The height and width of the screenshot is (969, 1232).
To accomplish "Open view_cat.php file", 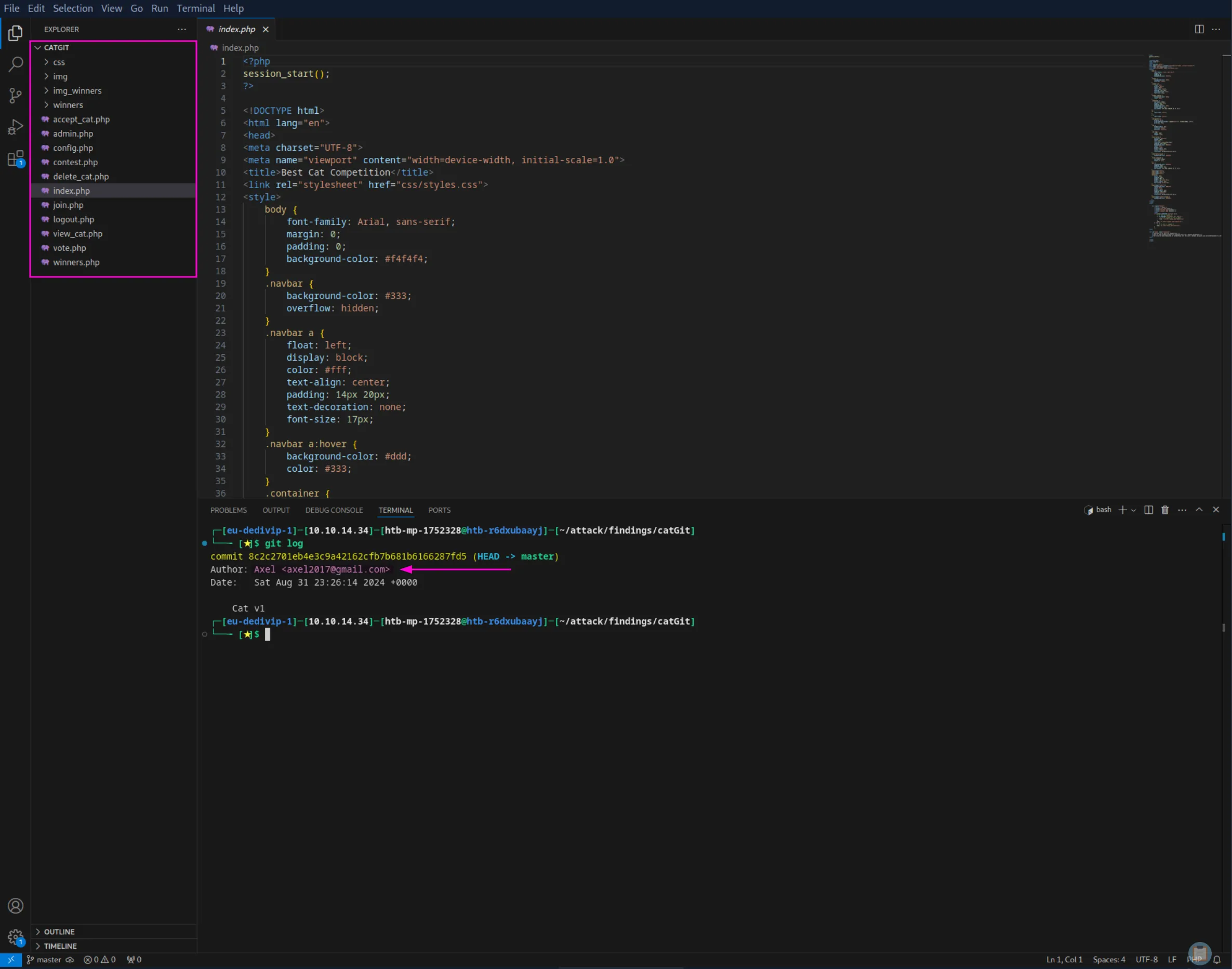I will coord(113,234).
